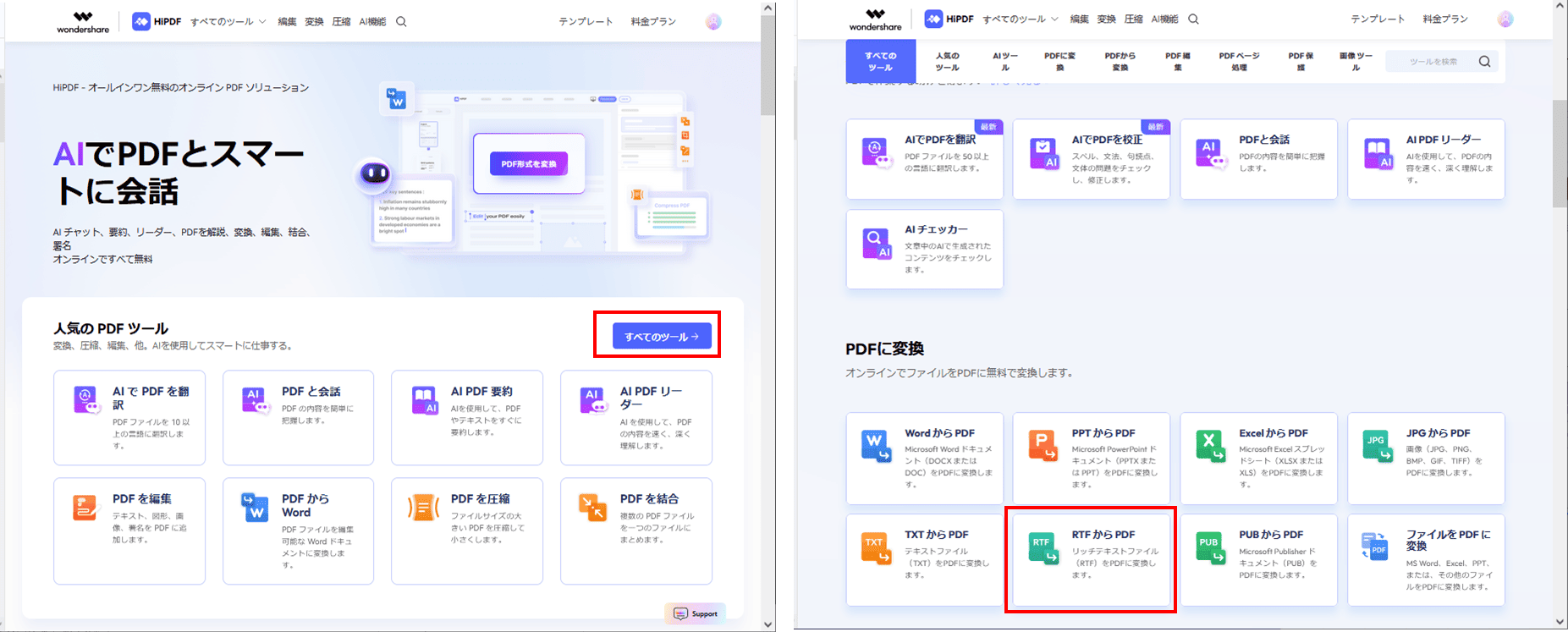Click the search icon in the ツールを検索 field
Image resolution: width=1568 pixels, height=632 pixels.
pyautogui.click(x=1484, y=61)
